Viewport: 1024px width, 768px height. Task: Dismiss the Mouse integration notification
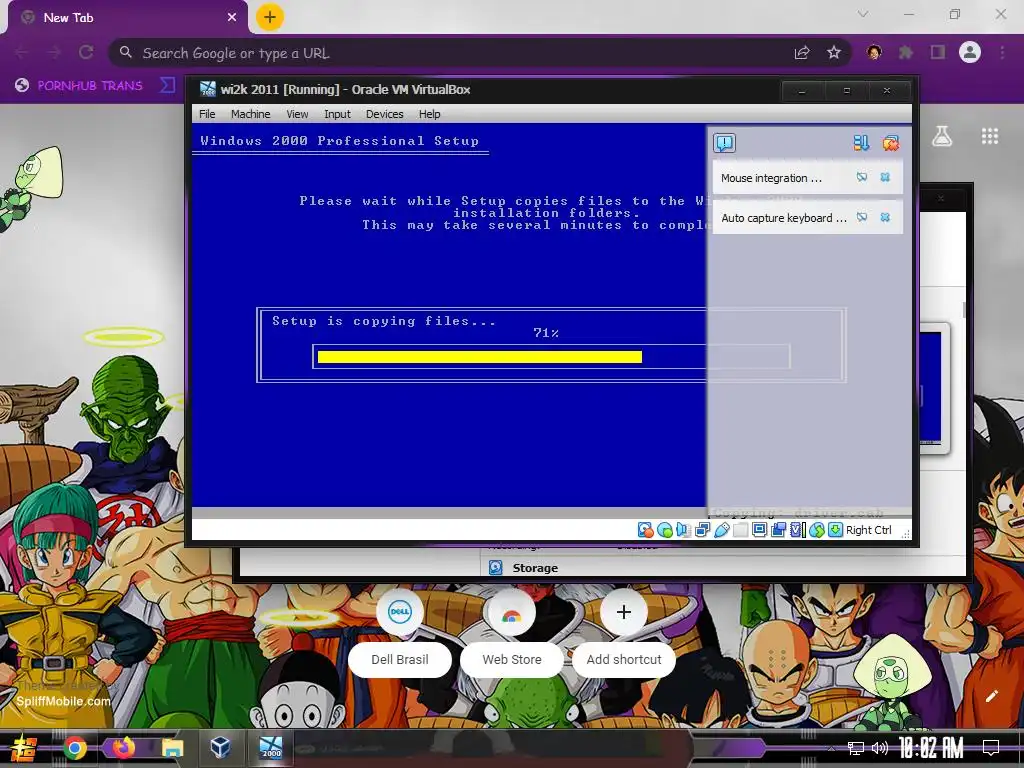(x=885, y=177)
